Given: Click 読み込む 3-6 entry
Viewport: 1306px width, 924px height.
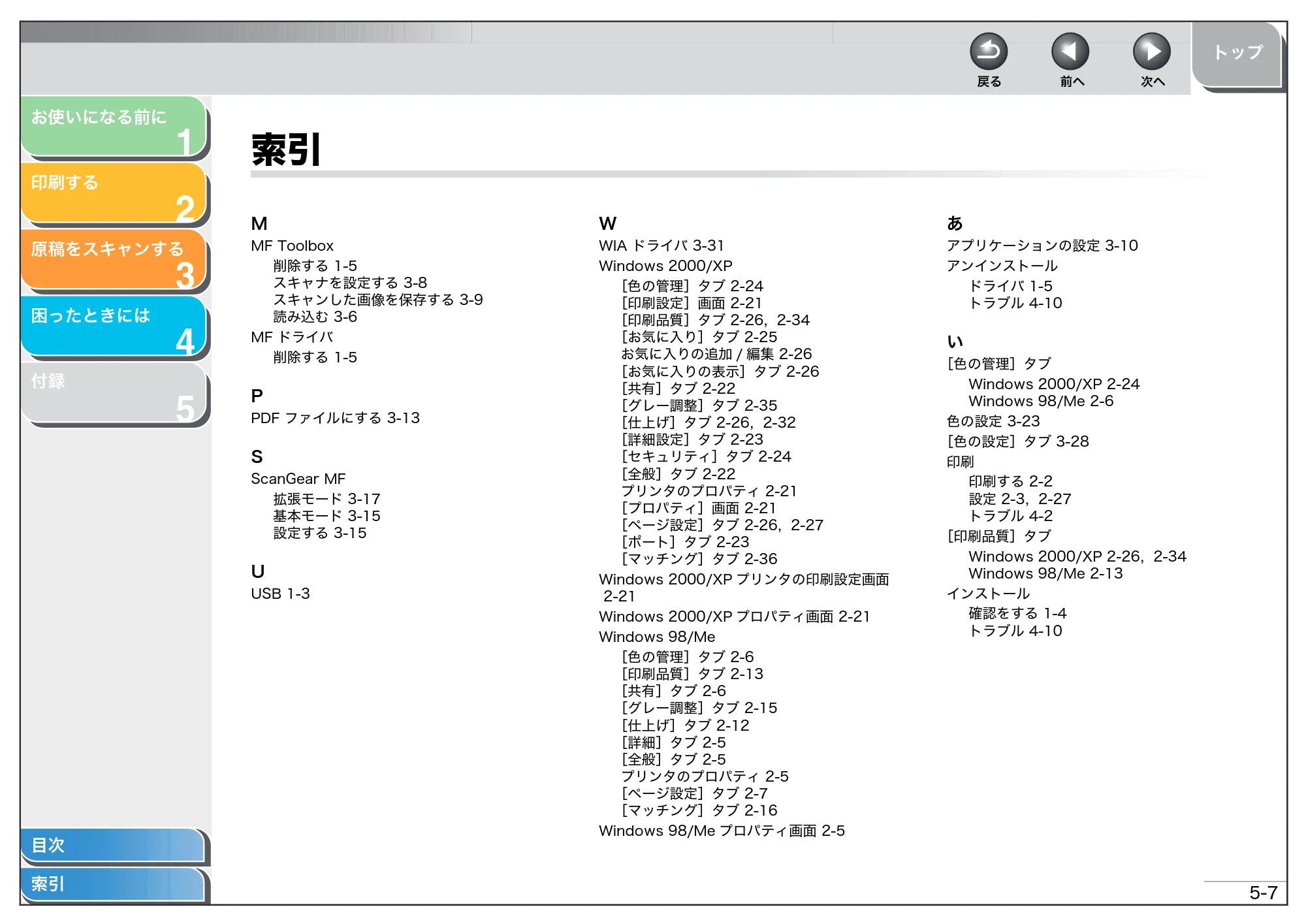Looking at the screenshot, I should point(315,317).
